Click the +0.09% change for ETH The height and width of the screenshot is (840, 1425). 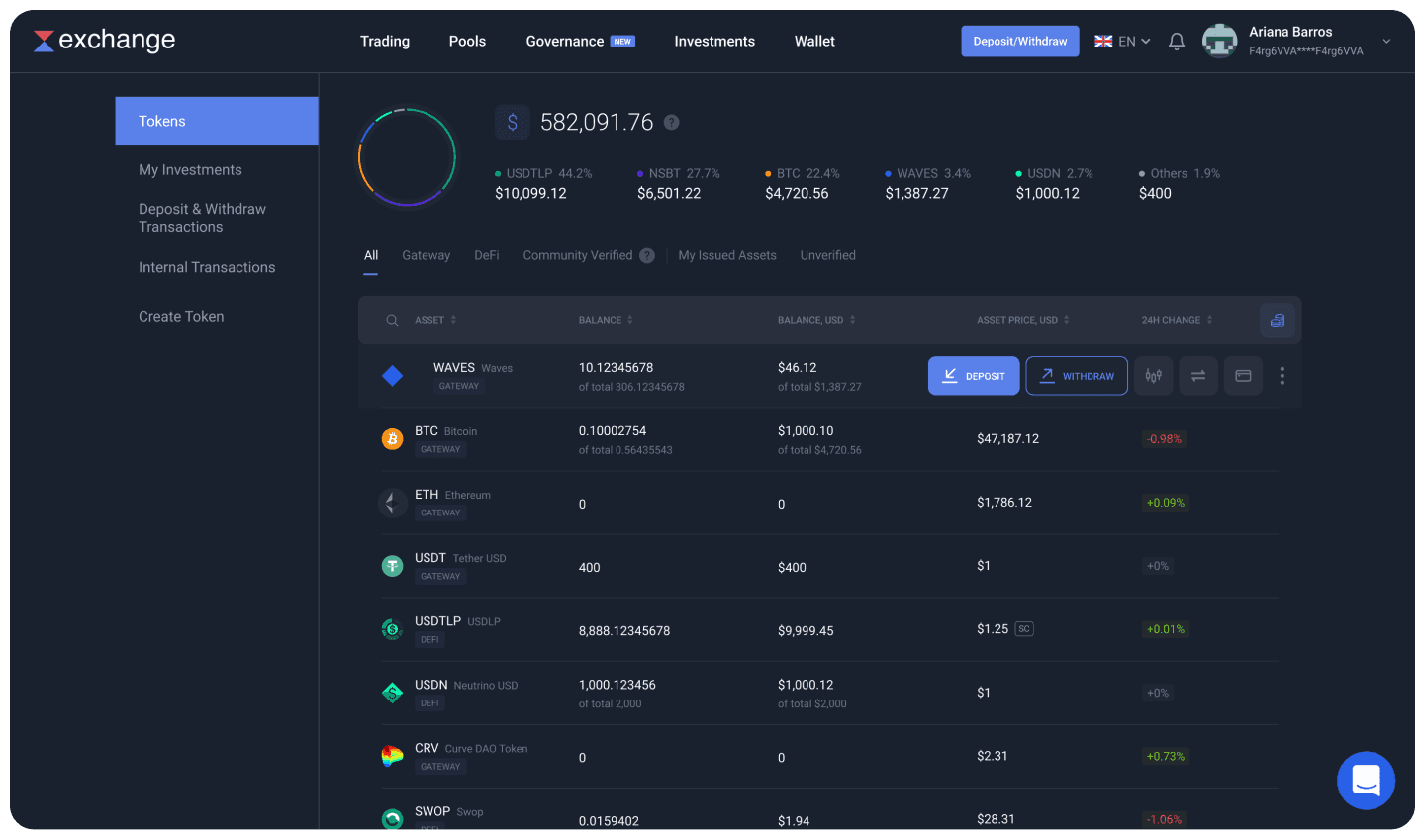click(1166, 503)
